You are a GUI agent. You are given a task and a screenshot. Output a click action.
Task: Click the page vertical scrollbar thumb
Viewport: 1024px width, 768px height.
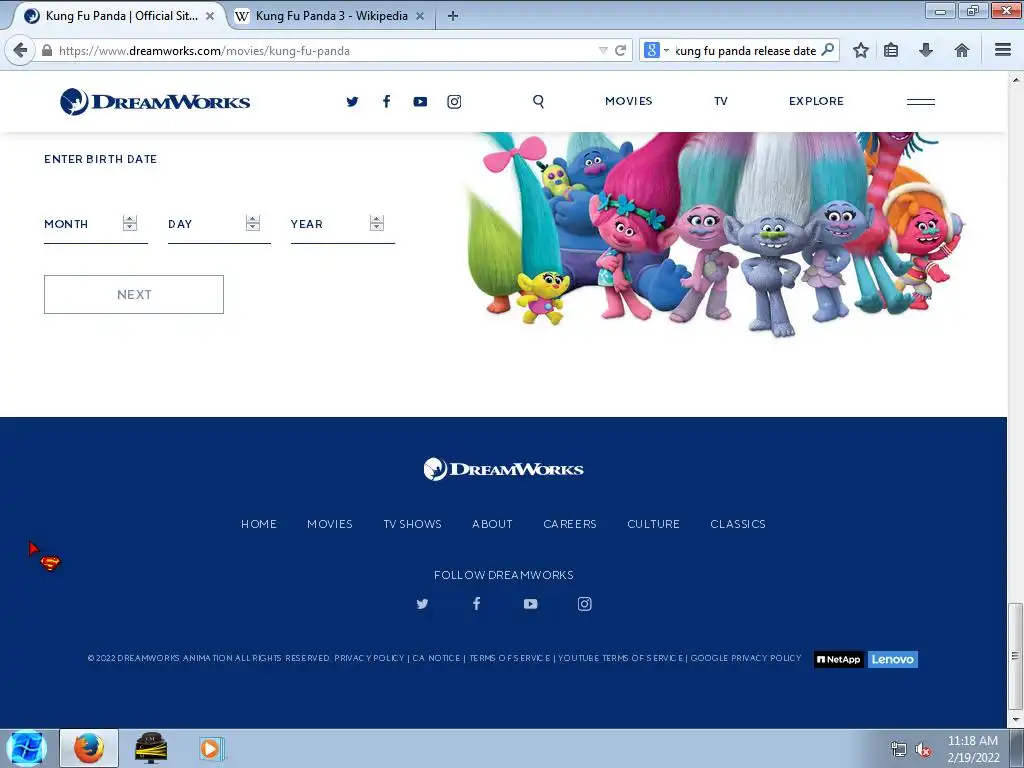(x=1015, y=656)
